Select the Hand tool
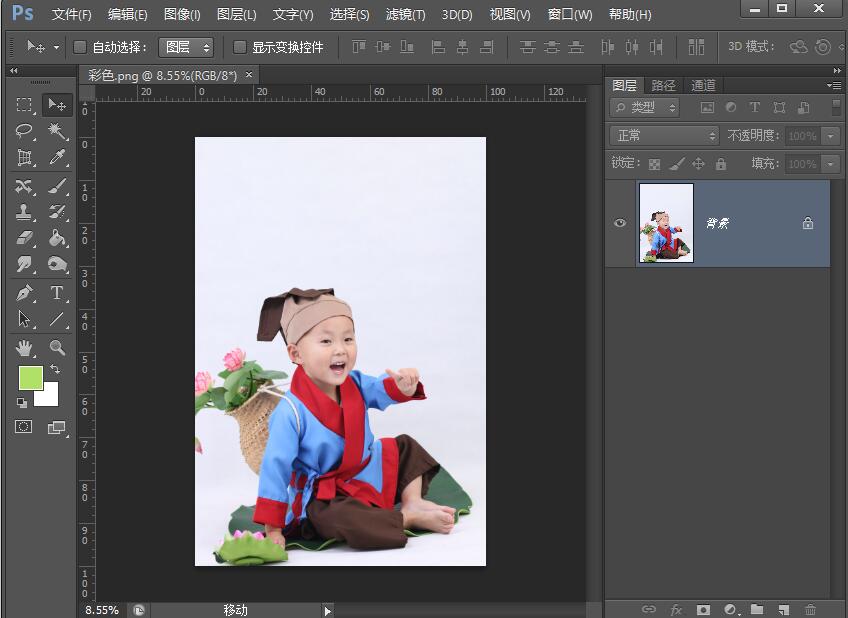This screenshot has height=618, width=848. pyautogui.click(x=24, y=348)
